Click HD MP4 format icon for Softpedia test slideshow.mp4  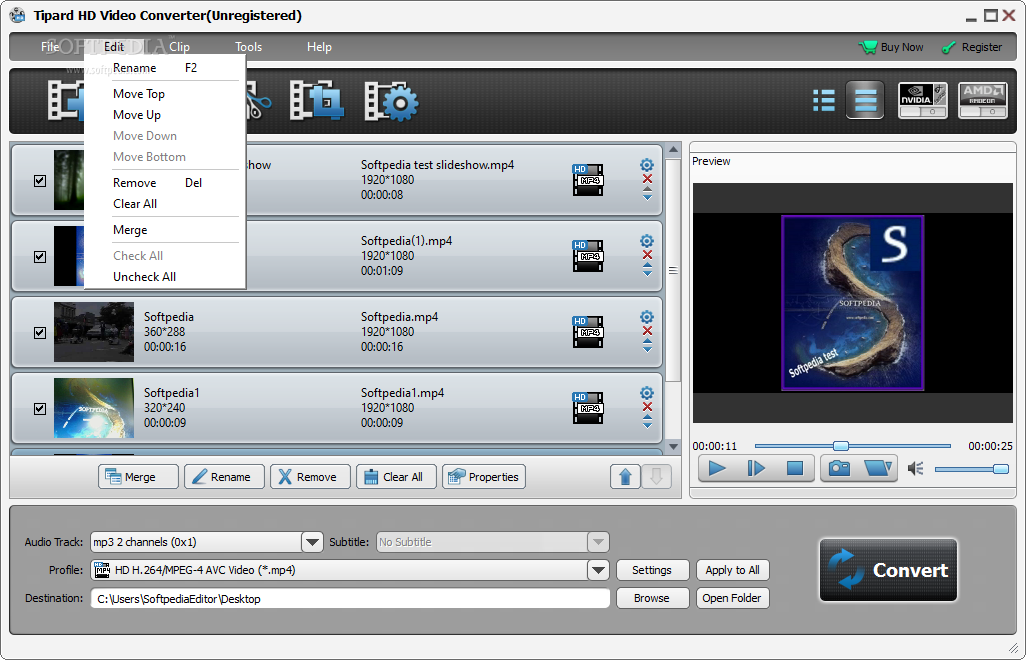(588, 180)
